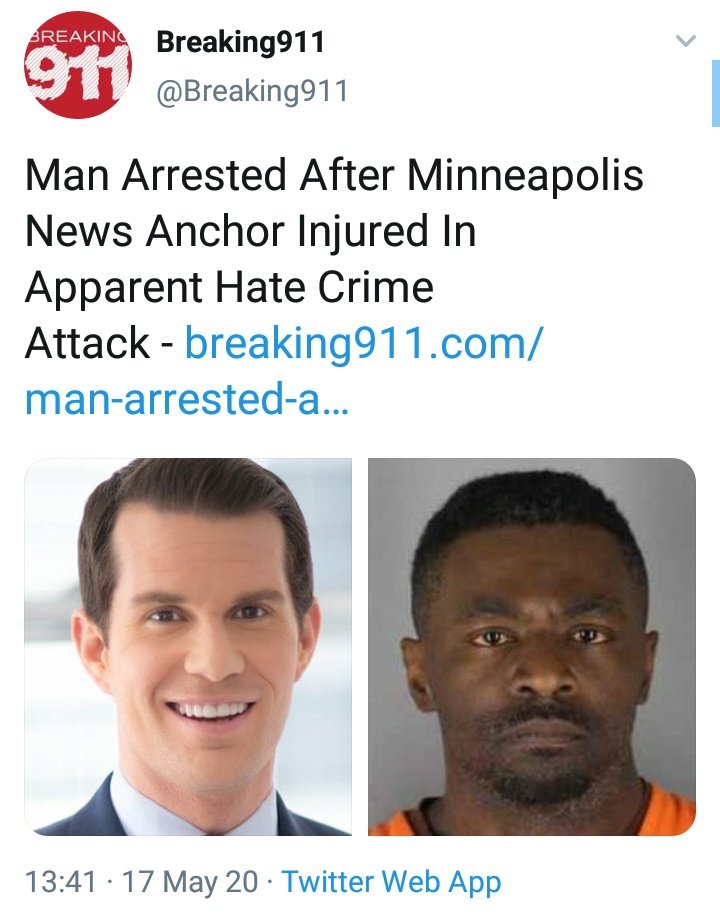Image resolution: width=720 pixels, height=915 pixels.
Task: Click the 17 May 20 date
Action: [x=190, y=881]
